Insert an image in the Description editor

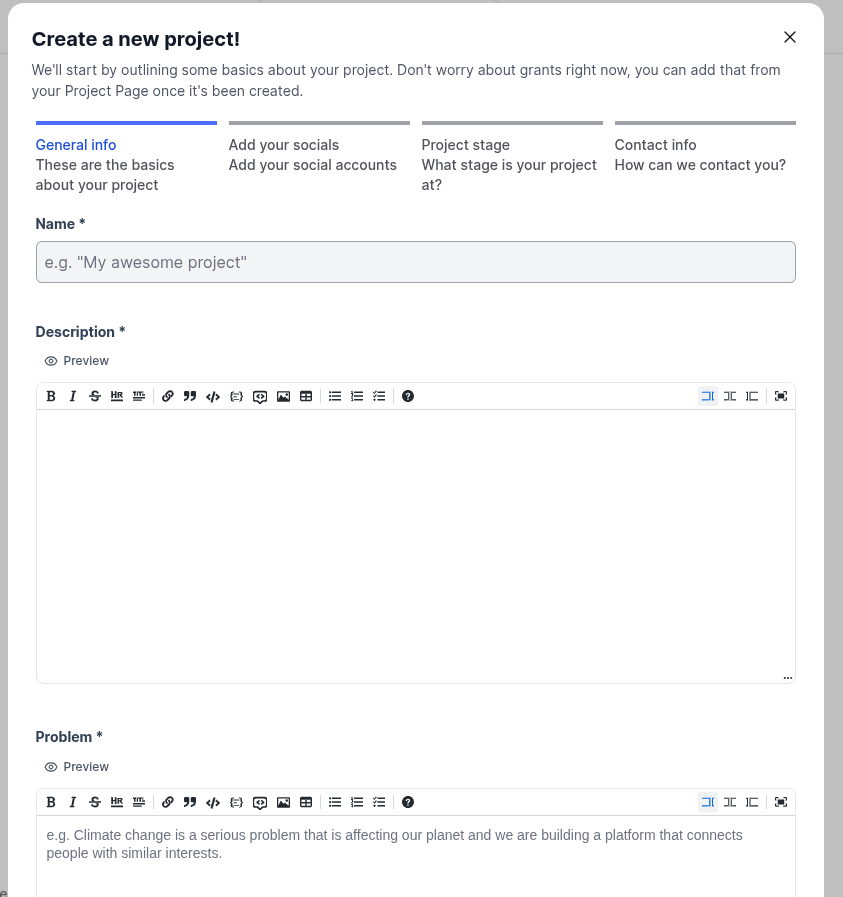pos(283,396)
